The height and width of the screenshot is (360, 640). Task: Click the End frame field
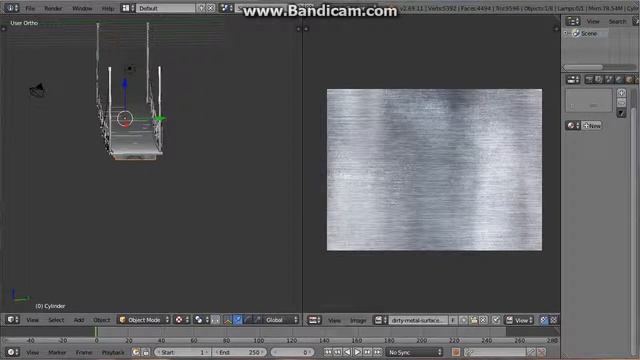239,352
